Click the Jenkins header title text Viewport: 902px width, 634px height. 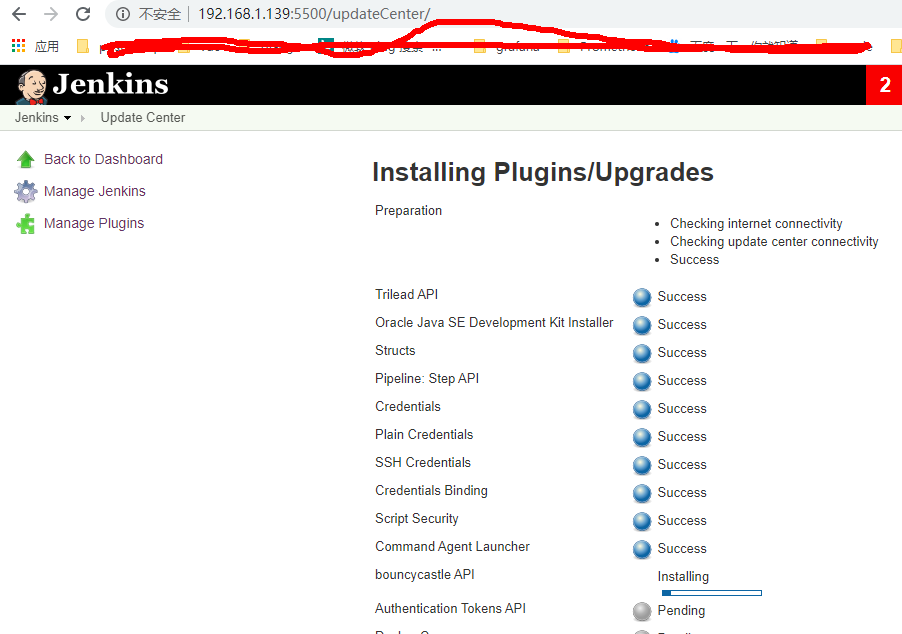[110, 84]
